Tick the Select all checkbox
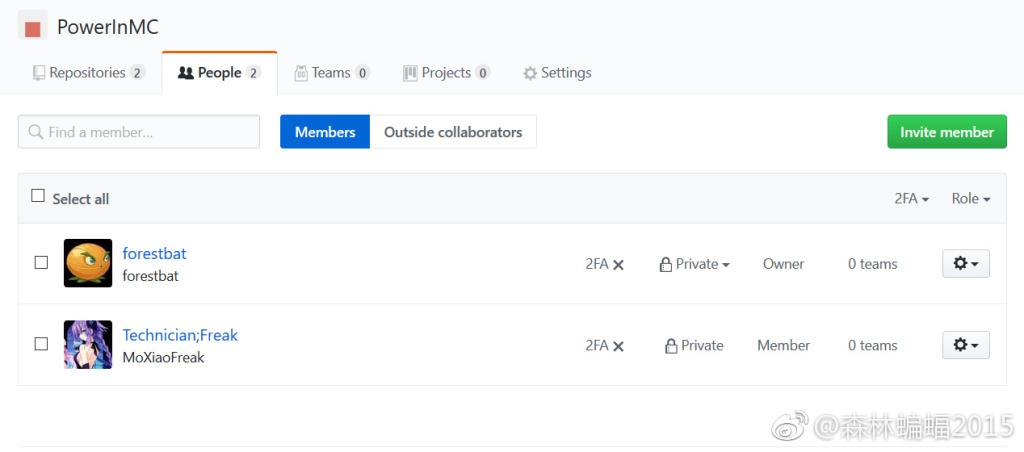The image size is (1024, 452). [x=38, y=197]
